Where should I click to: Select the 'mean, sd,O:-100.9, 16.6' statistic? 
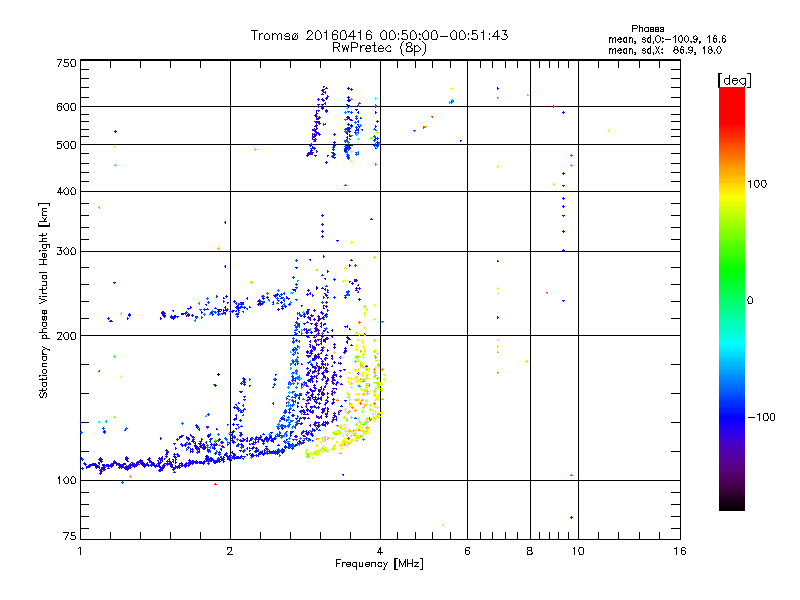[x=667, y=39]
